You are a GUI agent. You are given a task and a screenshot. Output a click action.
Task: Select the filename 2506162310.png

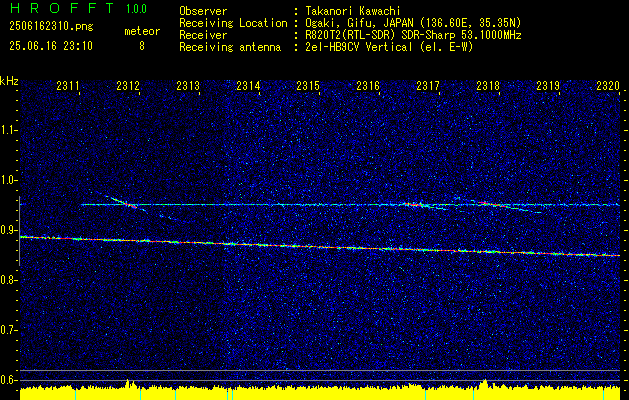point(51,27)
